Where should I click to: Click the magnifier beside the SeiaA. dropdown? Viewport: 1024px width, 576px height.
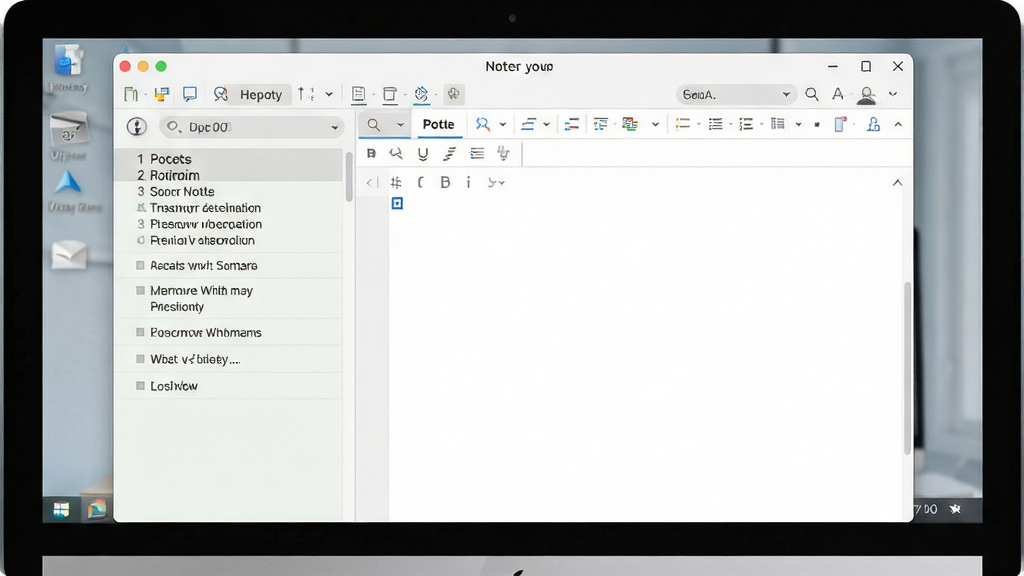coord(812,95)
